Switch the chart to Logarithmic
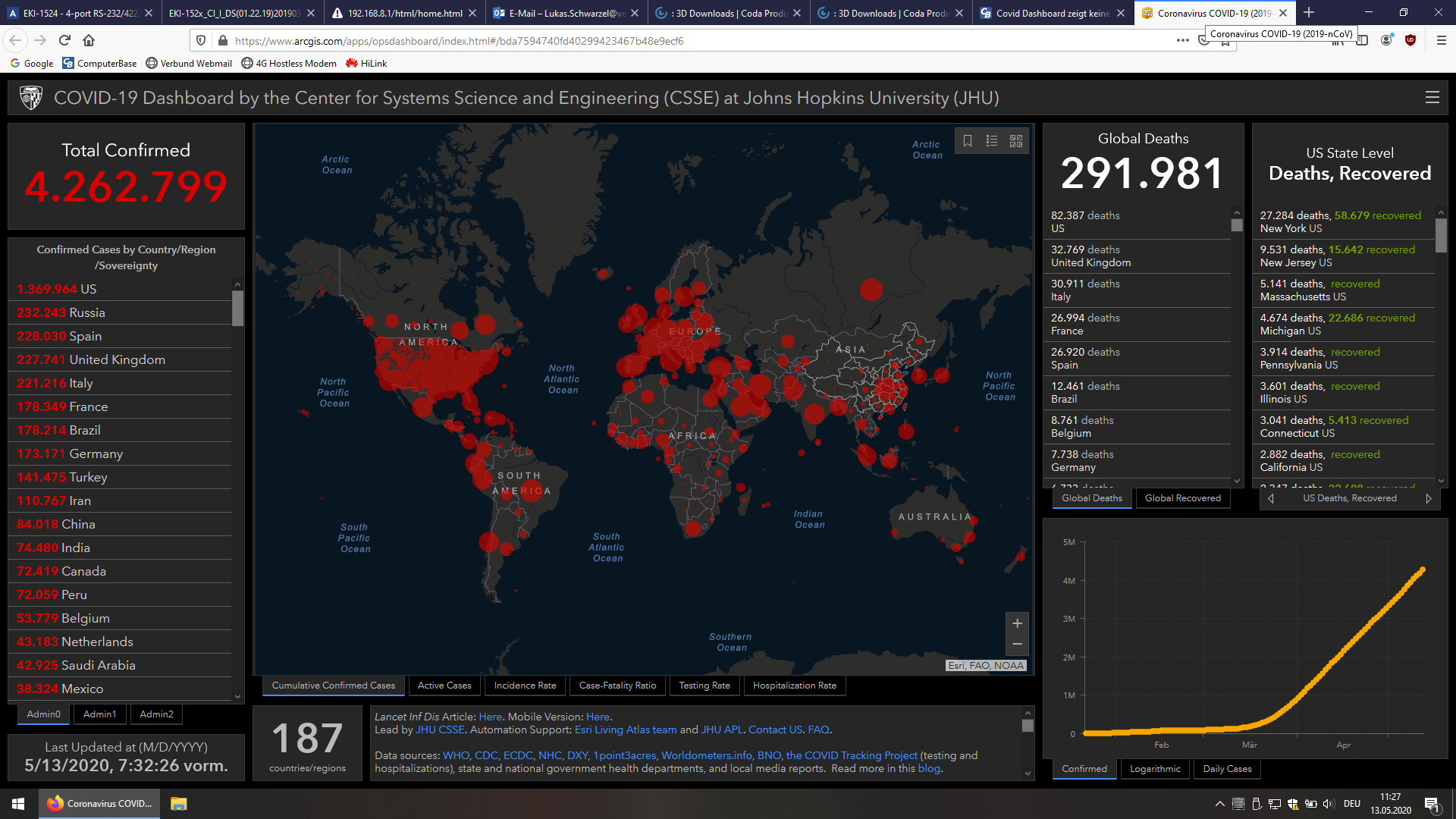Screen dimensions: 1456x819 [x=1155, y=769]
